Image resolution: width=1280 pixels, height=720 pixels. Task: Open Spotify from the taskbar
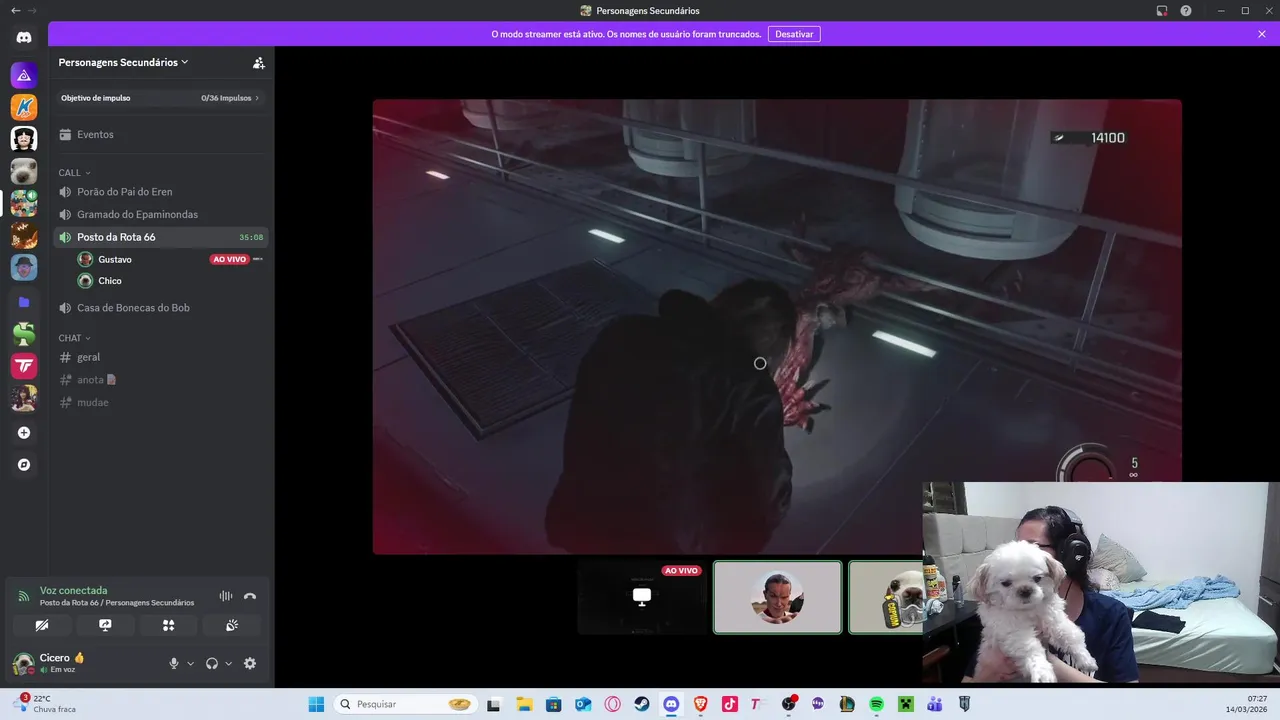point(876,704)
